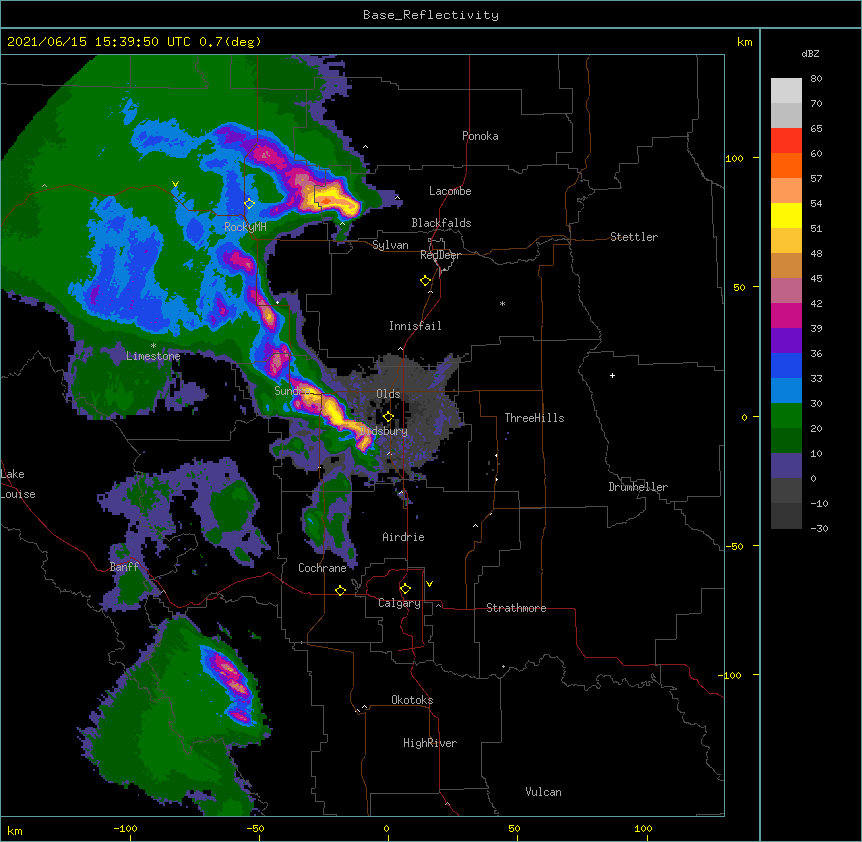Click the Ponoka city label

[480, 136]
